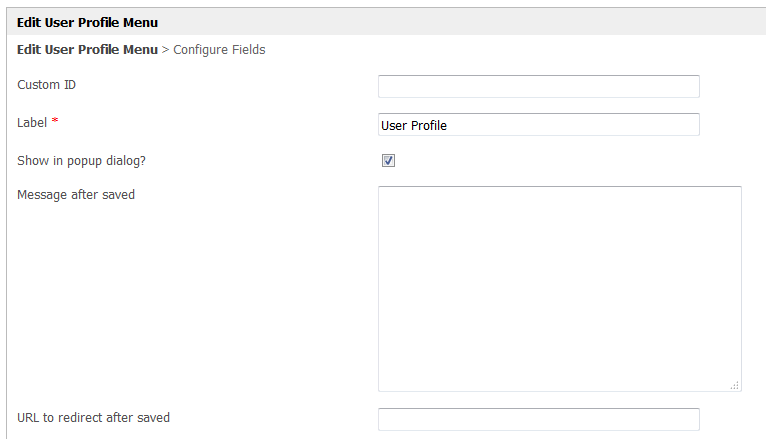The height and width of the screenshot is (439, 766).
Task: Click the User Profile text in Label box
Action: tap(414, 126)
